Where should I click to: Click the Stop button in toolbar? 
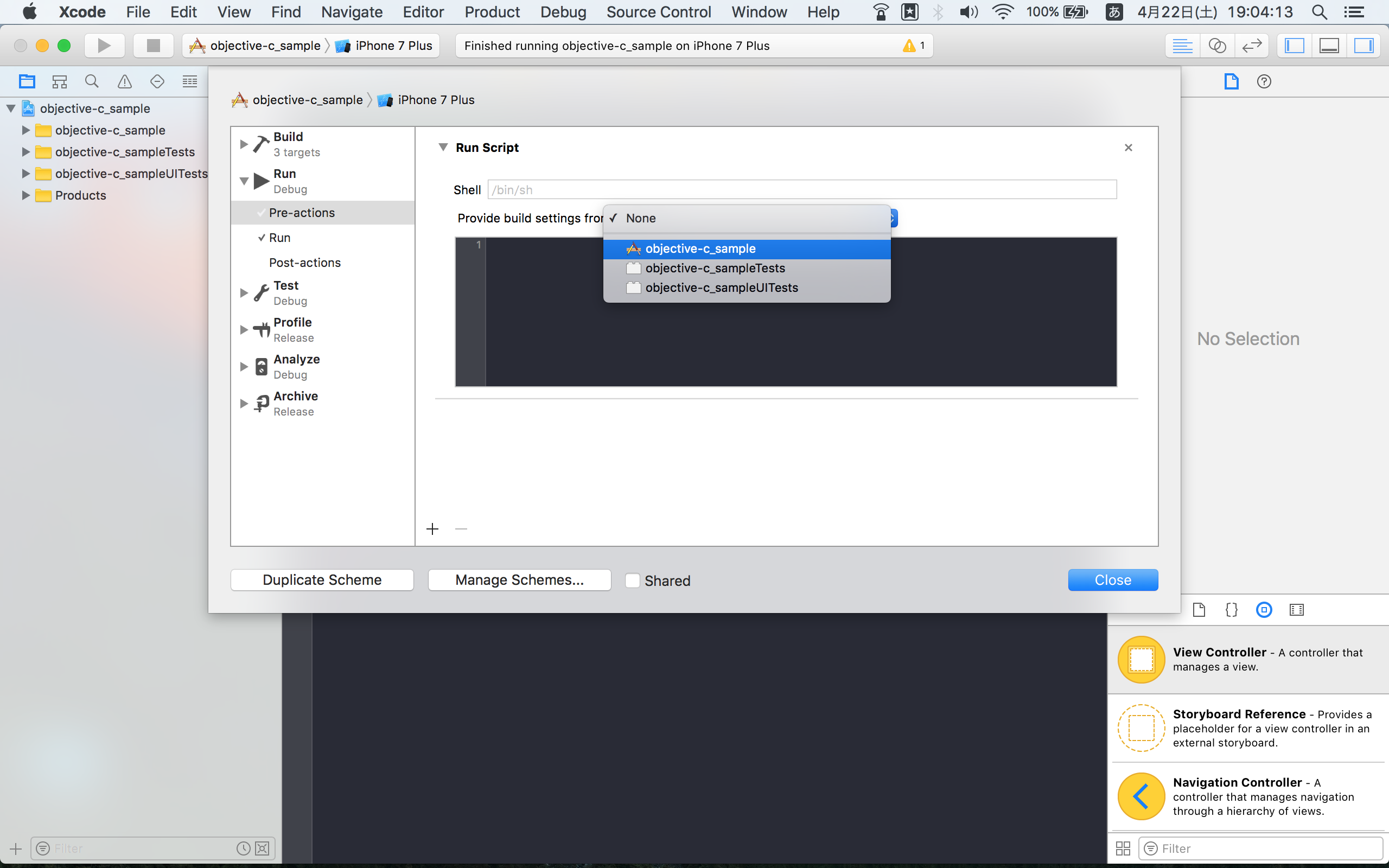click(153, 46)
